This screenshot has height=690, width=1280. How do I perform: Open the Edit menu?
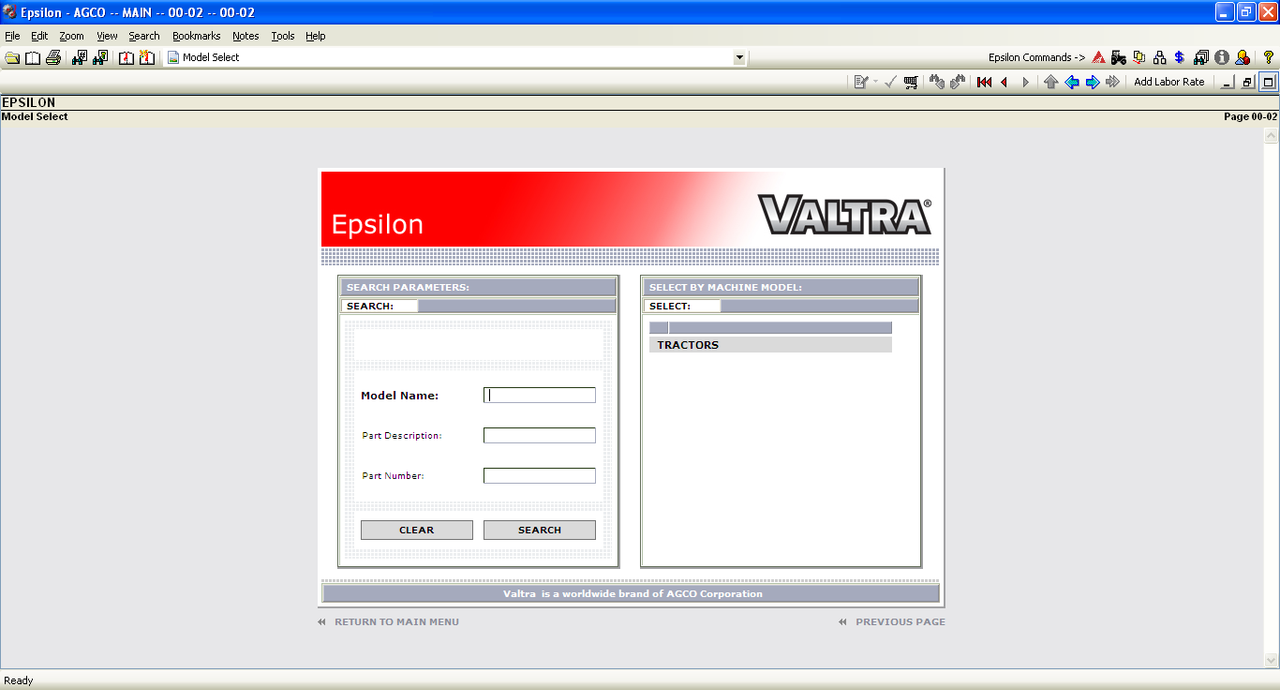click(39, 36)
